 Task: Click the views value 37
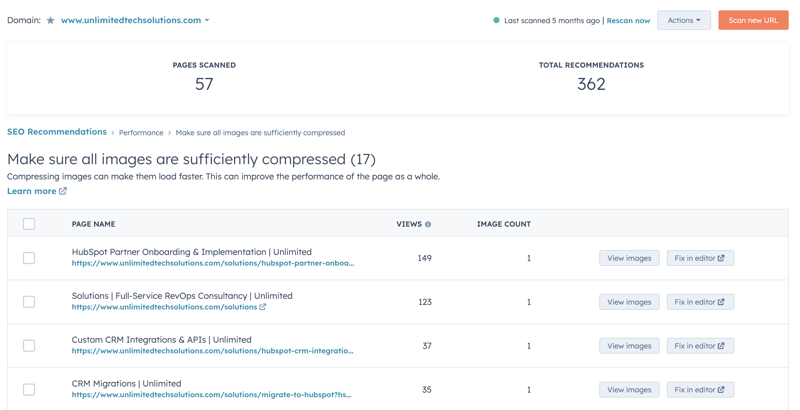[x=427, y=346]
